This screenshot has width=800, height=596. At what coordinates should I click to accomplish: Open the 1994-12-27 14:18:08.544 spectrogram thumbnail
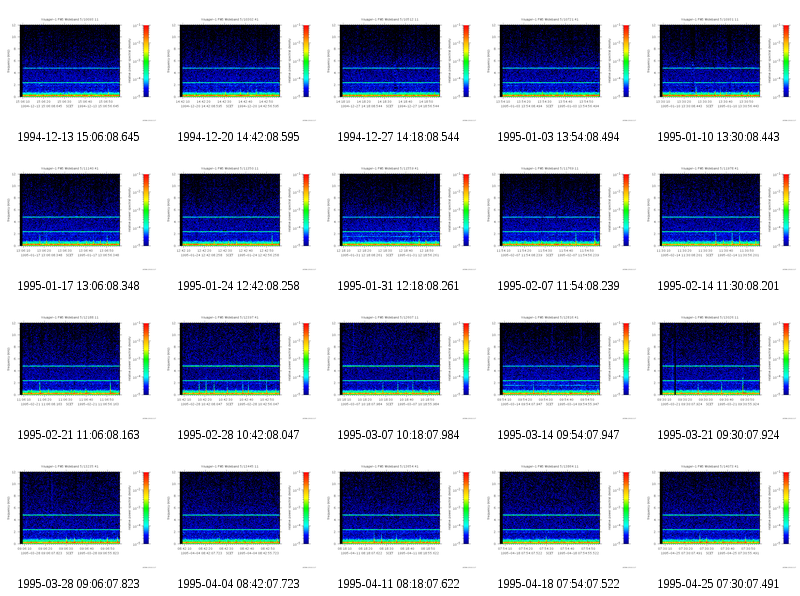[x=398, y=68]
